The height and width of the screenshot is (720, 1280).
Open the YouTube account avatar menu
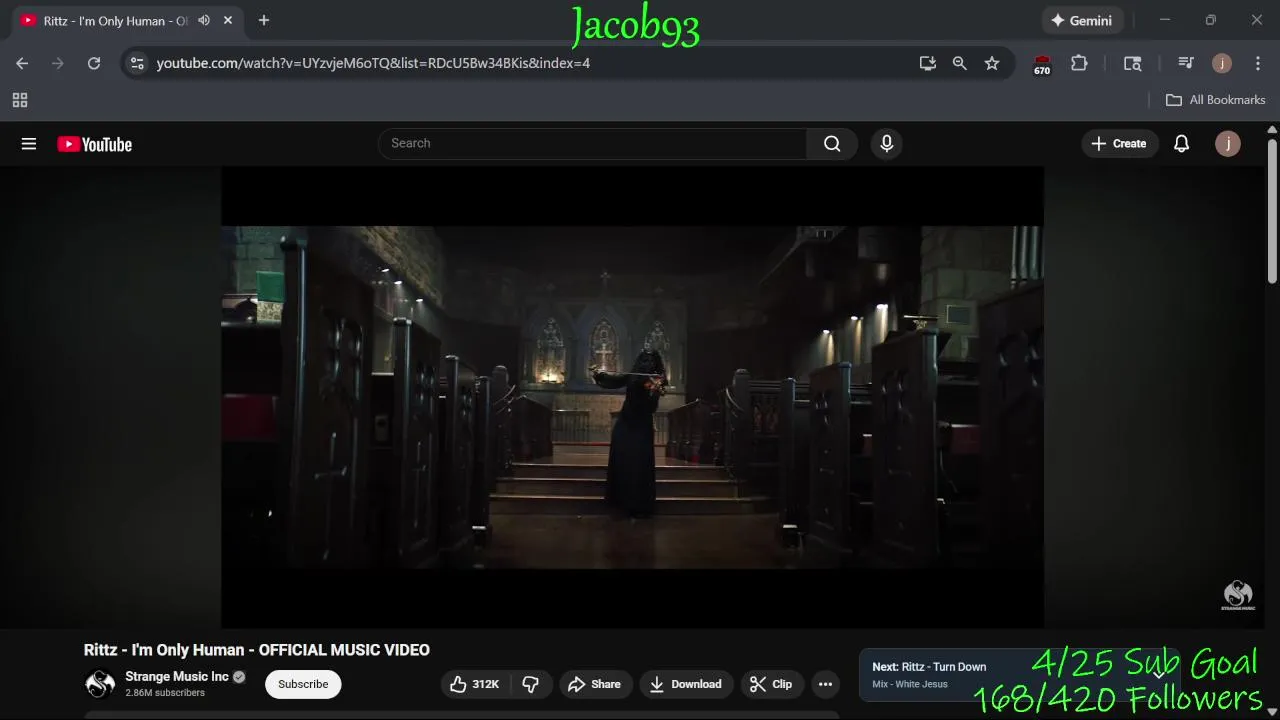1228,144
